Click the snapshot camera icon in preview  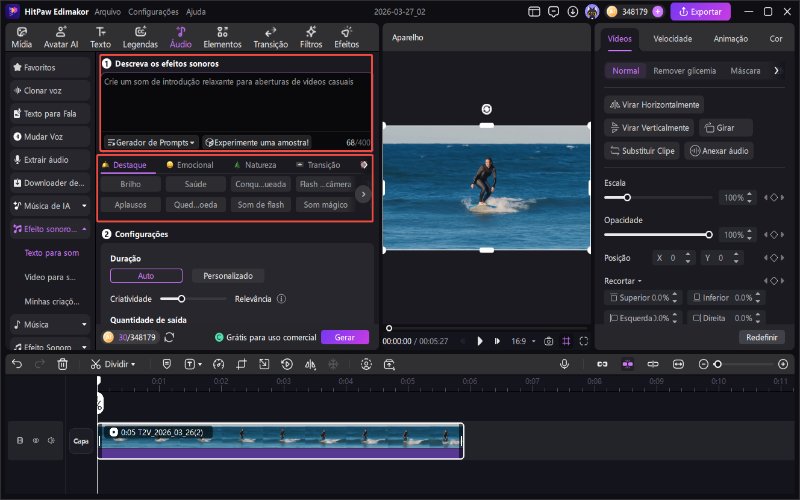(548, 341)
